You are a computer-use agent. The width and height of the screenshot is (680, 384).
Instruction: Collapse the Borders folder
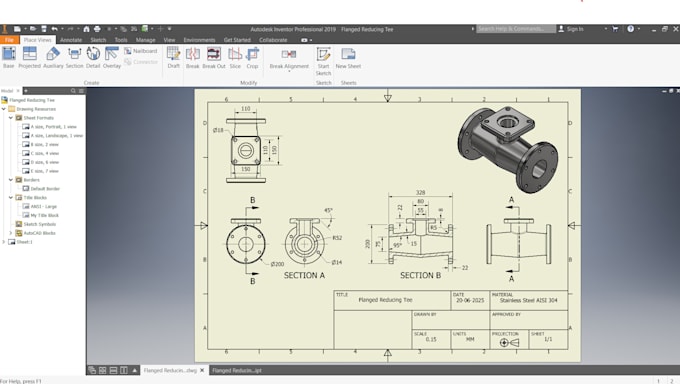(x=11, y=180)
